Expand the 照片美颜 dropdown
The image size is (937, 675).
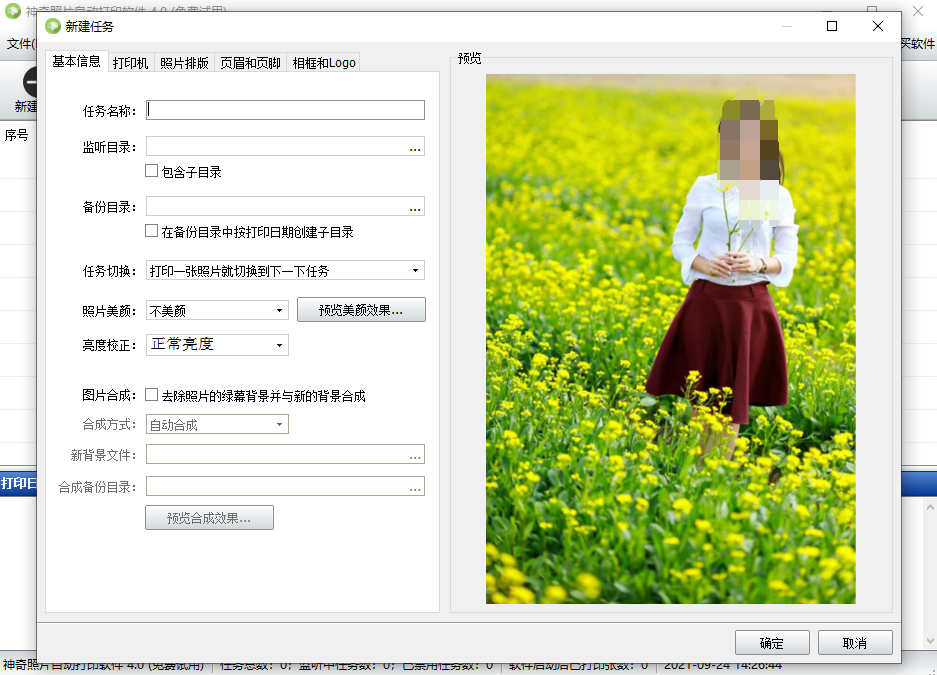point(217,311)
